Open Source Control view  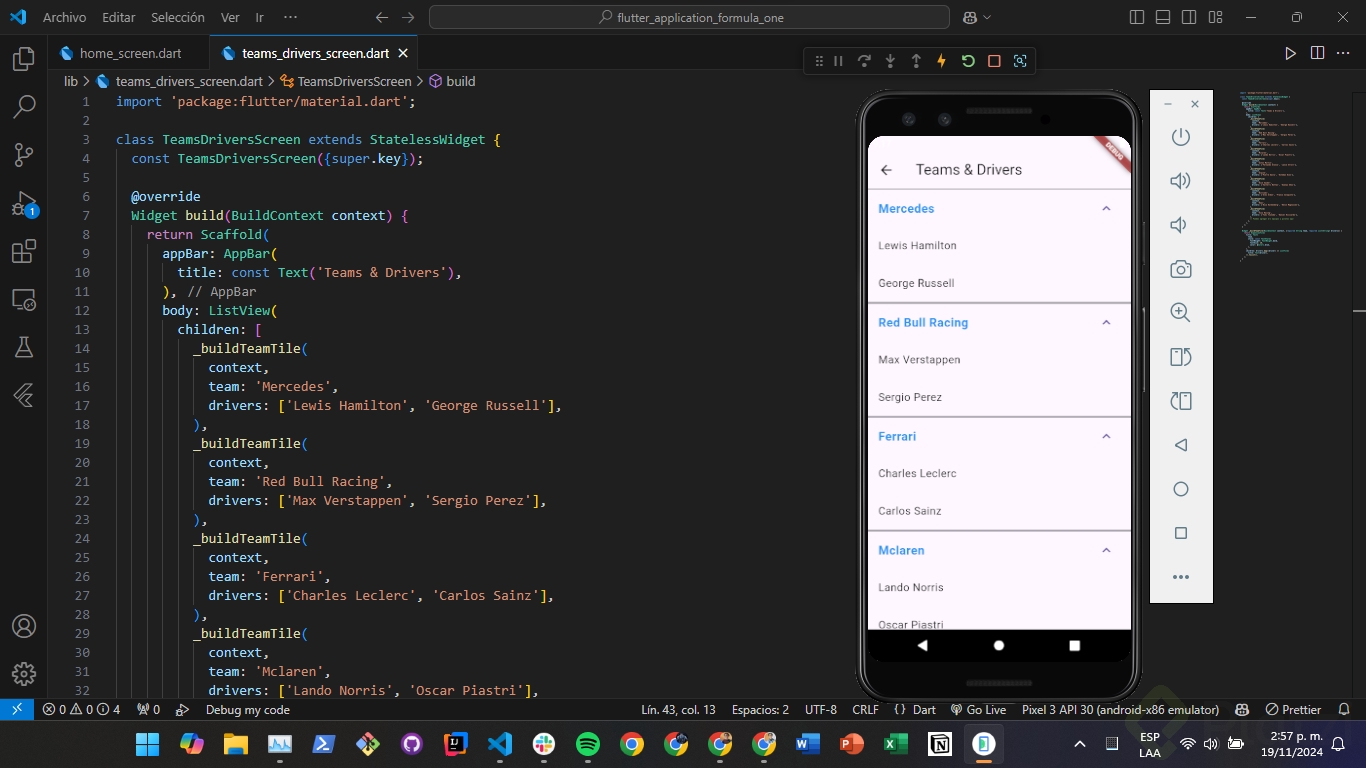pyautogui.click(x=24, y=154)
